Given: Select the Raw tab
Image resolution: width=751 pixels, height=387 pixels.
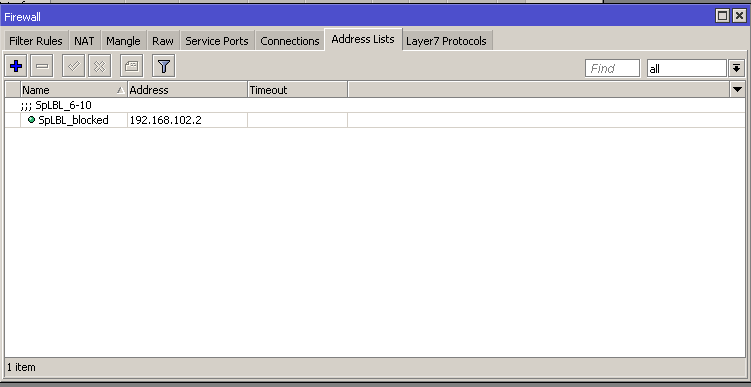Looking at the screenshot, I should point(163,41).
